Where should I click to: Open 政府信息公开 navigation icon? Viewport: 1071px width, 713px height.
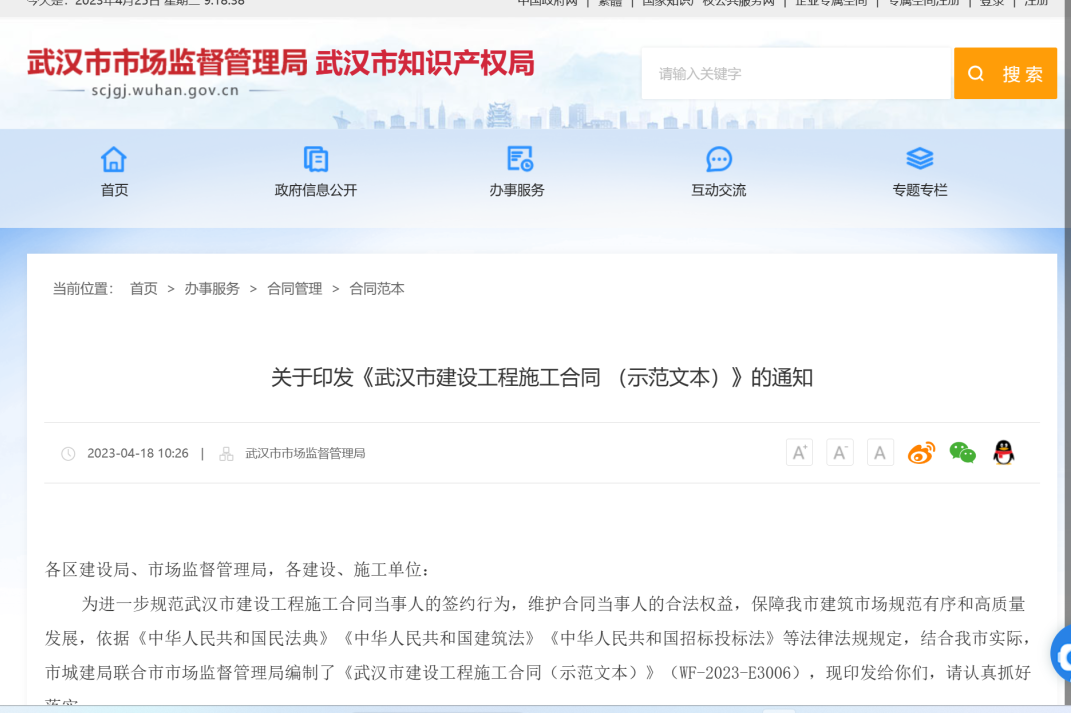pos(315,159)
